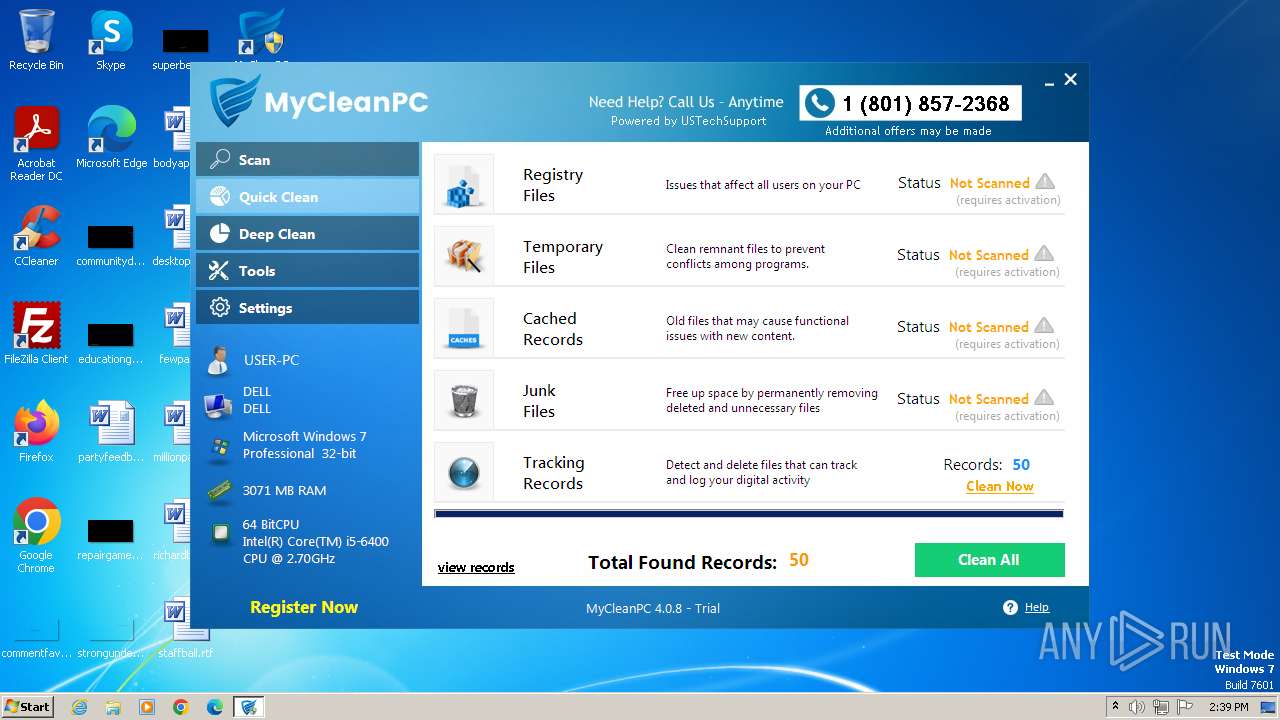Click warning icon beside Registry Files status
Screen dimensions: 1280x720
point(1045,182)
